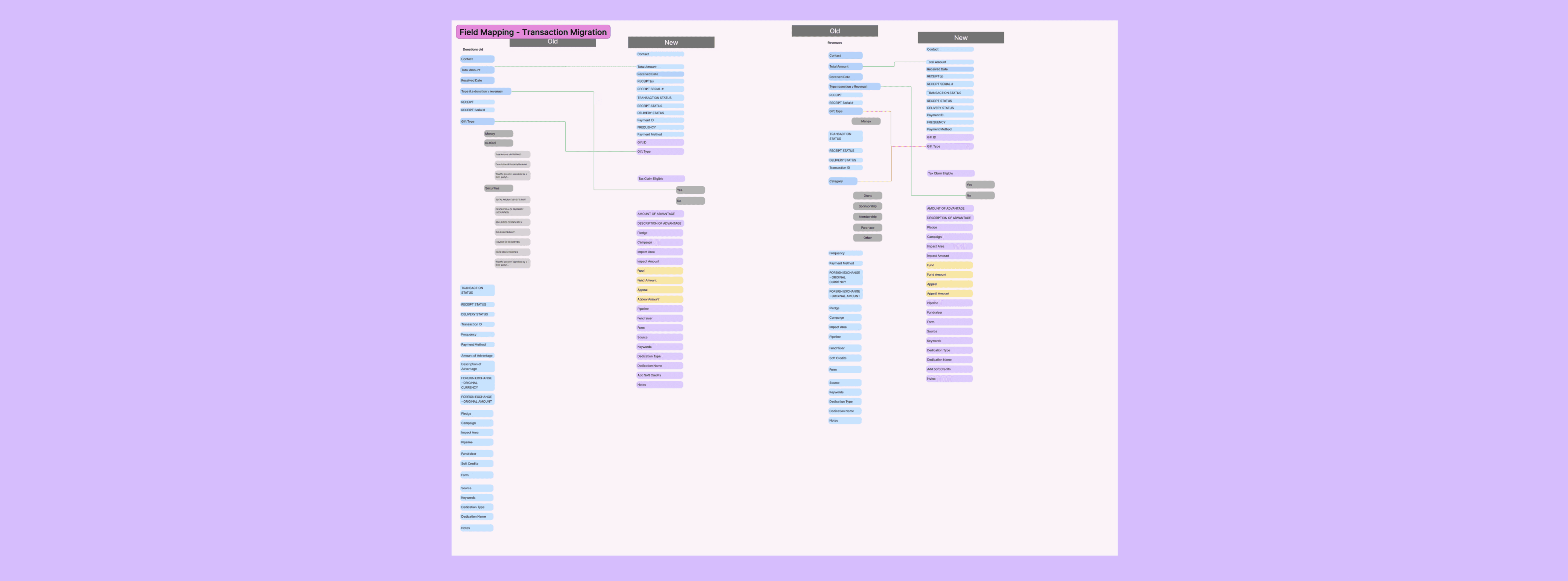Click the "Purchase" category box
The height and width of the screenshot is (581, 1568).
coord(867,228)
